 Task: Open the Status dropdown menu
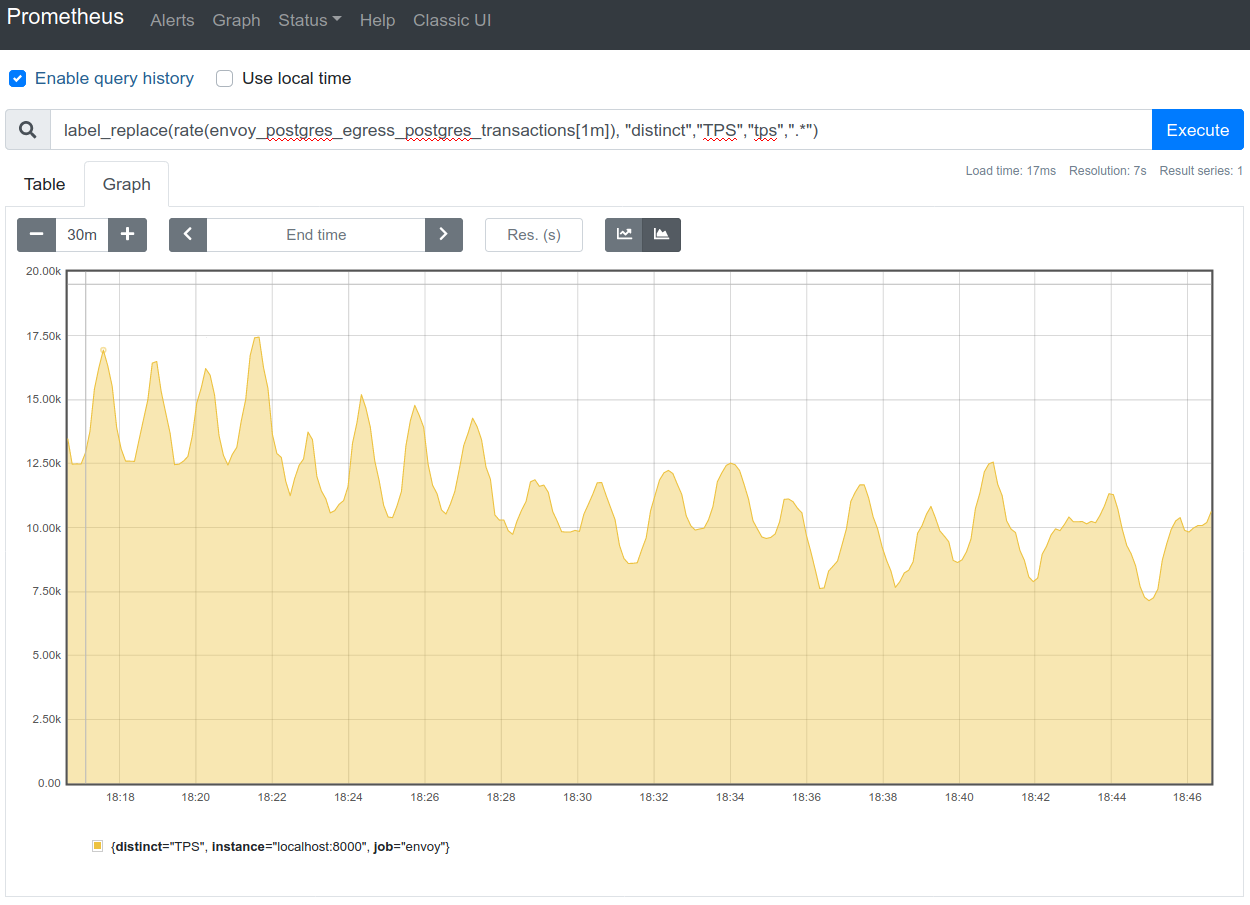[310, 20]
